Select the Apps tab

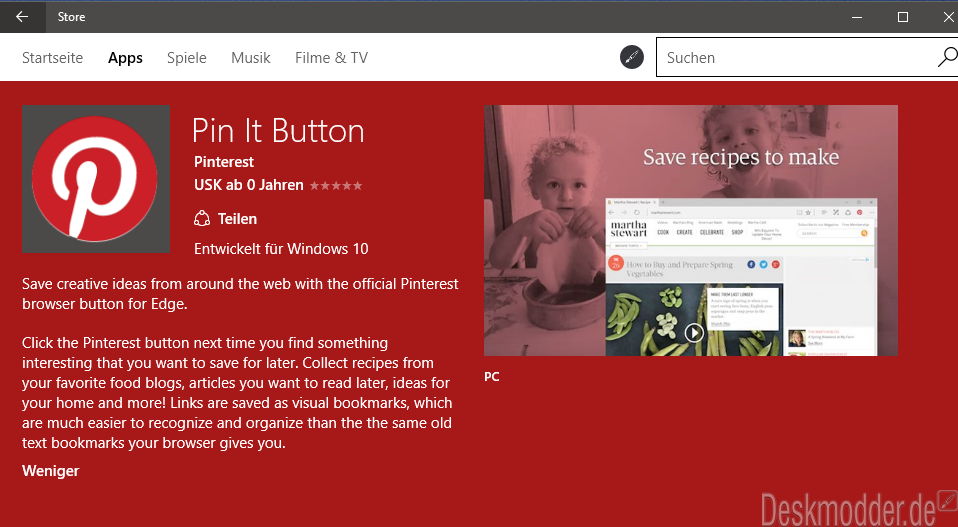click(125, 58)
